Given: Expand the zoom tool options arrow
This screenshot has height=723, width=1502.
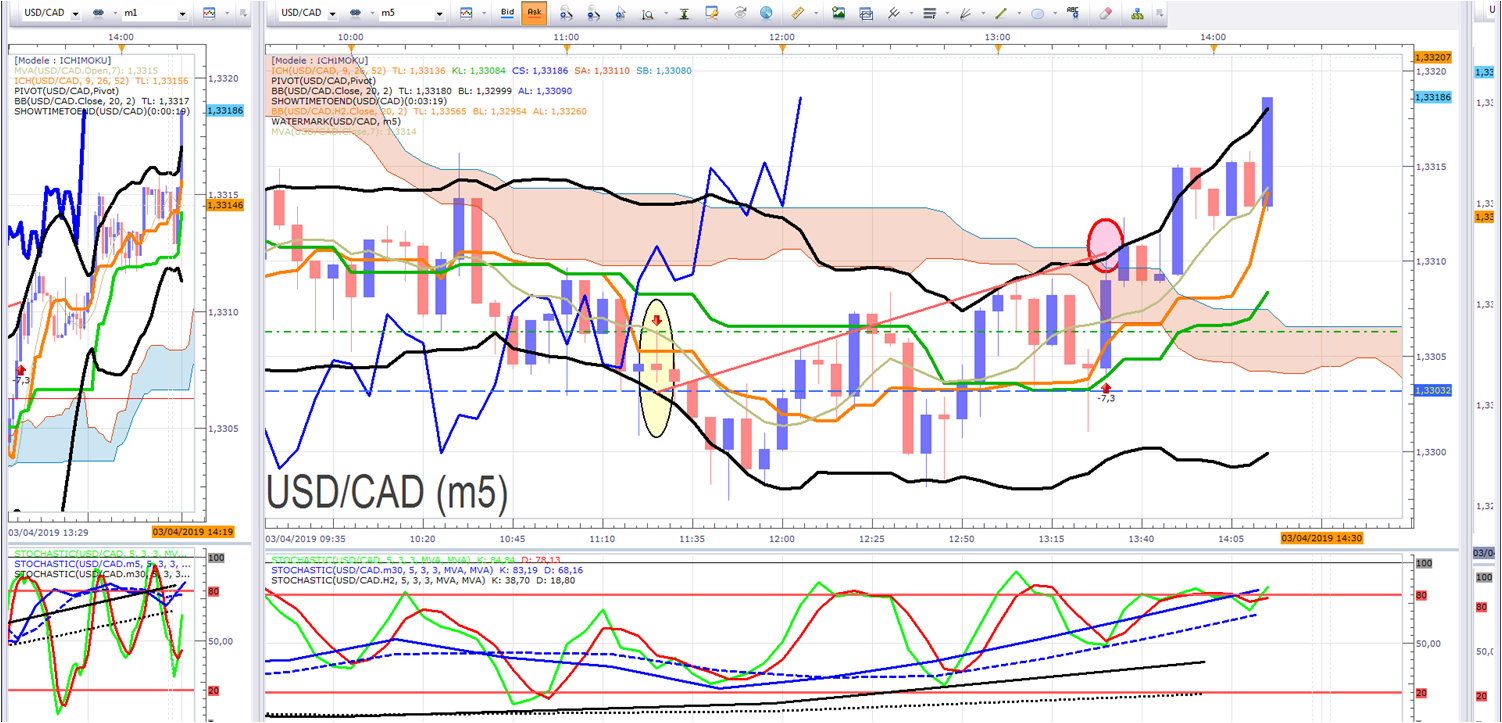Looking at the screenshot, I should click(664, 14).
